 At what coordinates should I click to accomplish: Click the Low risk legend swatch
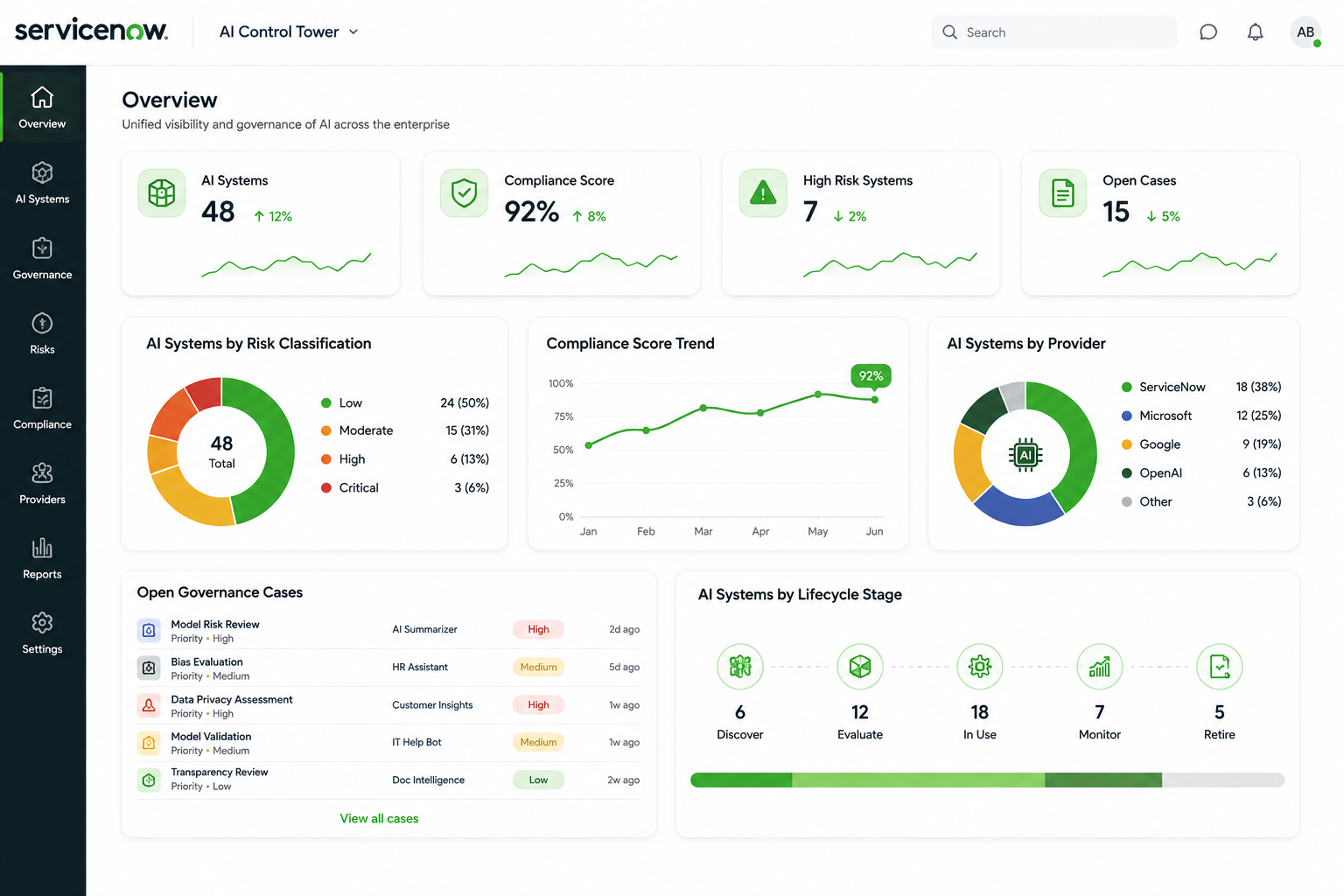click(326, 402)
